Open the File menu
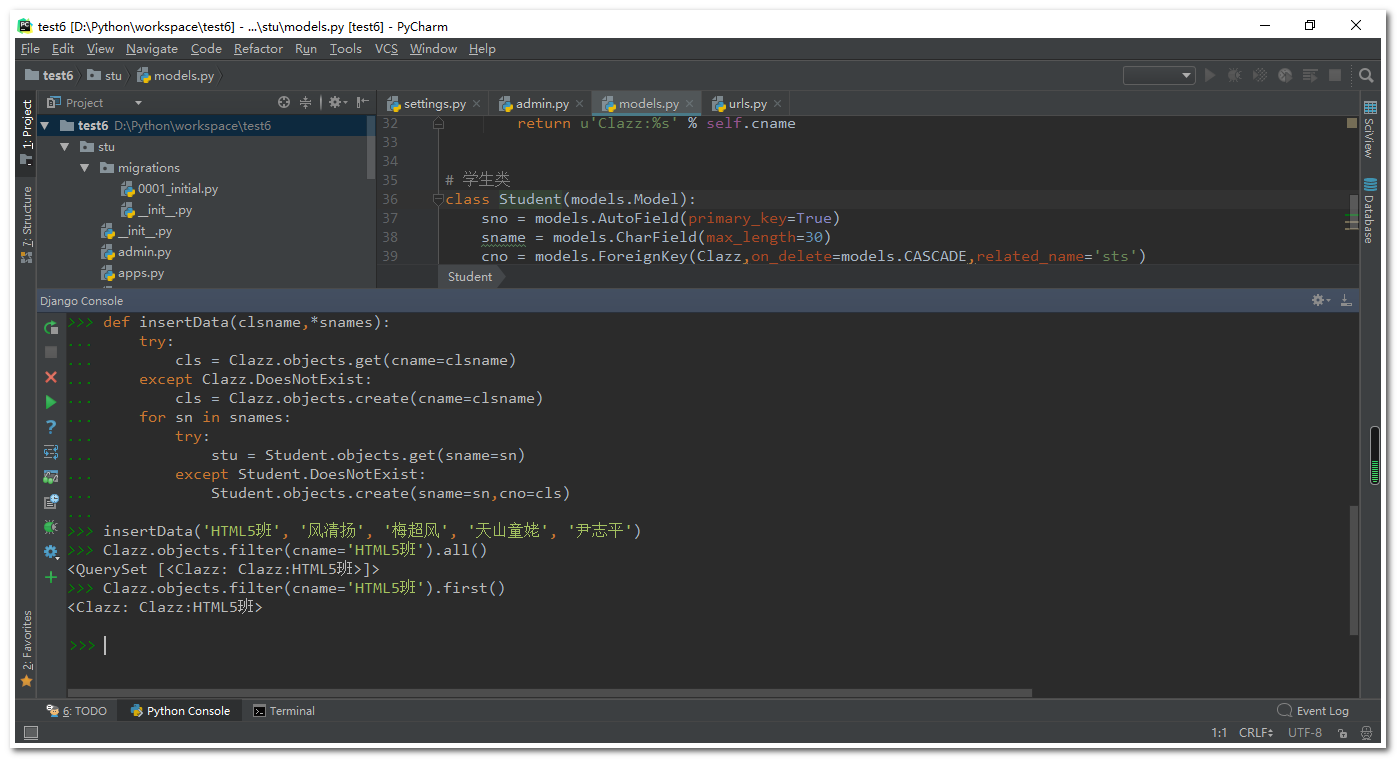 point(30,49)
